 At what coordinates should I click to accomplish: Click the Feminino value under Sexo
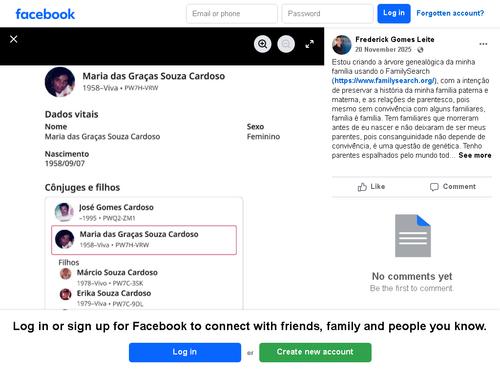(x=263, y=137)
